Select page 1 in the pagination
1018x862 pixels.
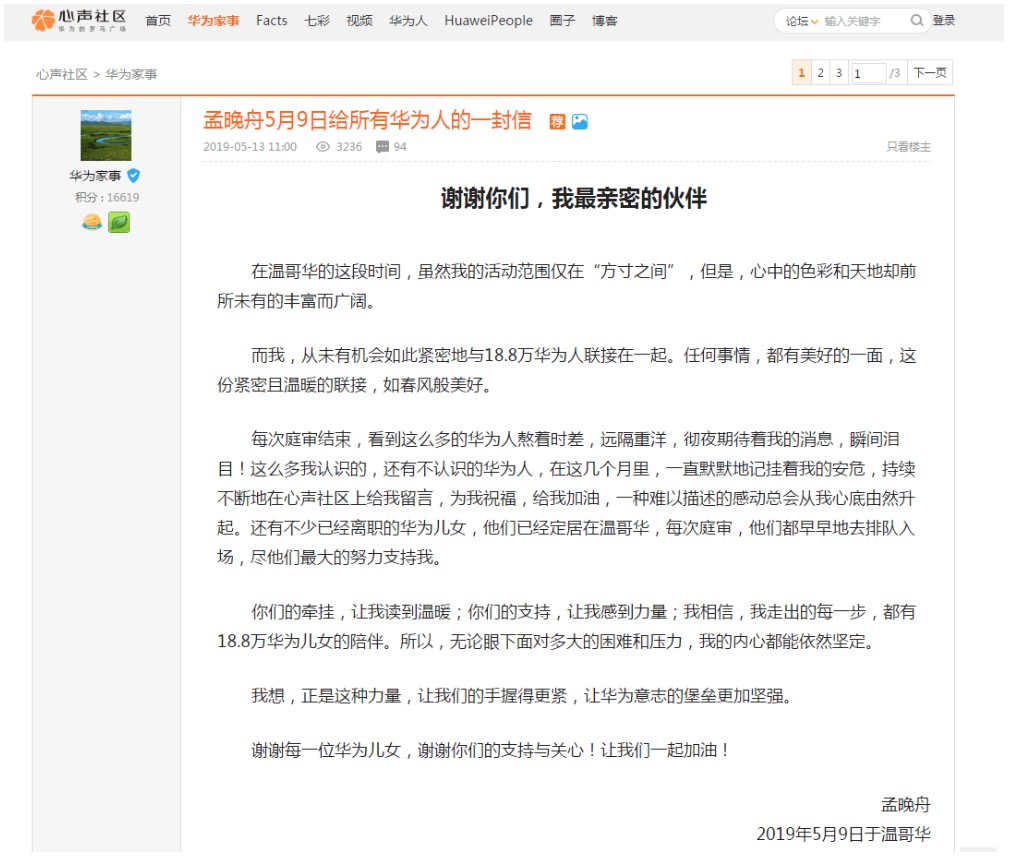click(x=801, y=73)
